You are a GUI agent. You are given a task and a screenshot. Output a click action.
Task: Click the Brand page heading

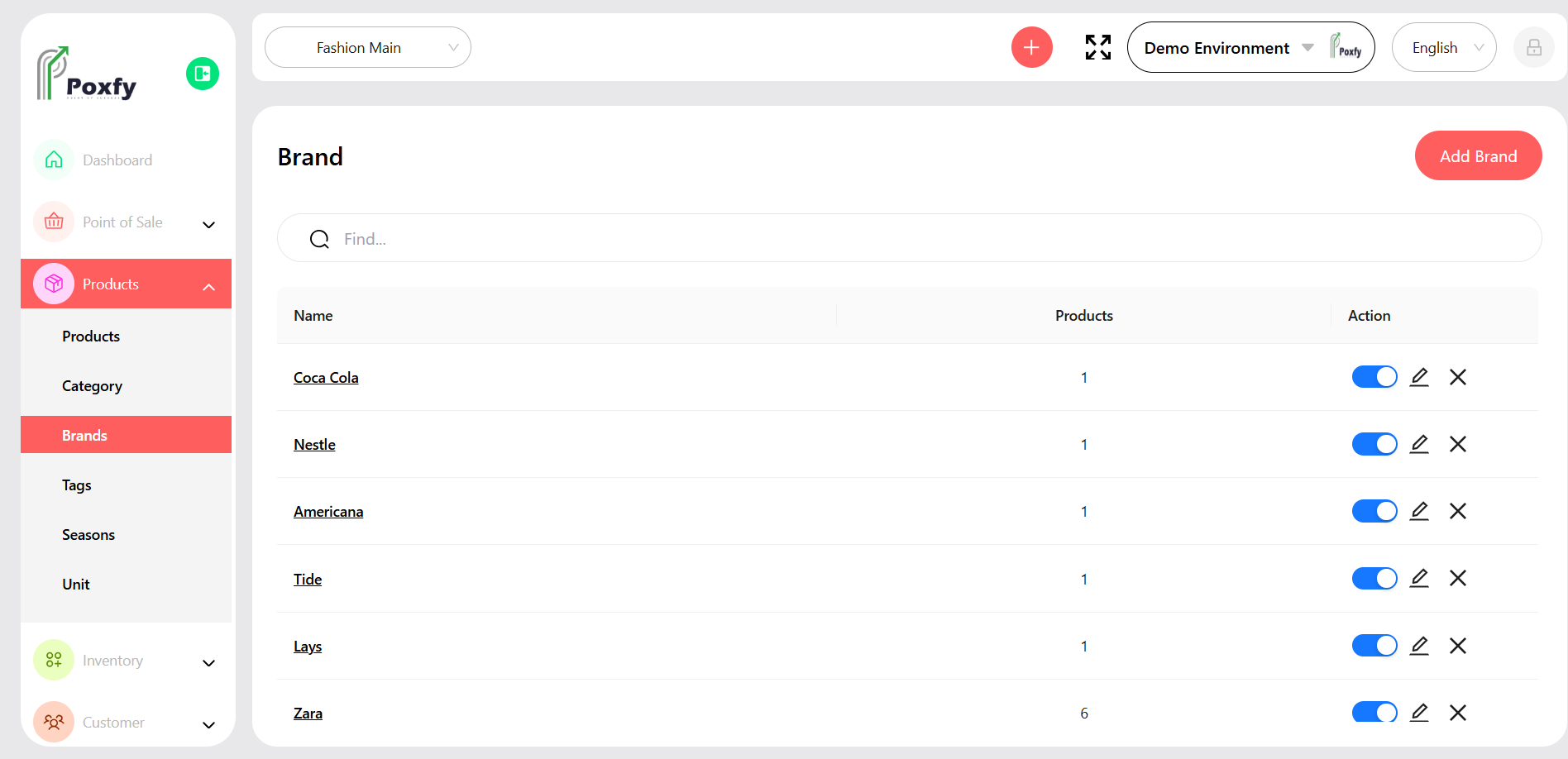[310, 156]
